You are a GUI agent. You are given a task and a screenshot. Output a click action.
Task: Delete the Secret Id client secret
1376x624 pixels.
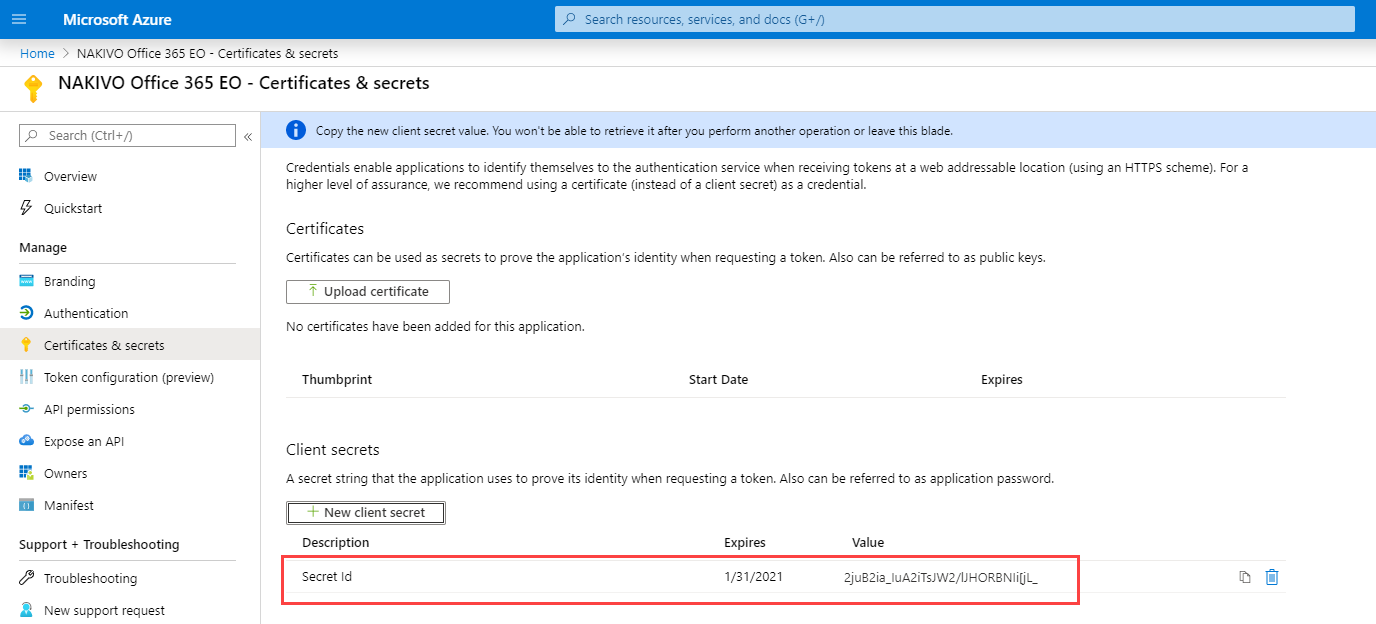[1271, 577]
